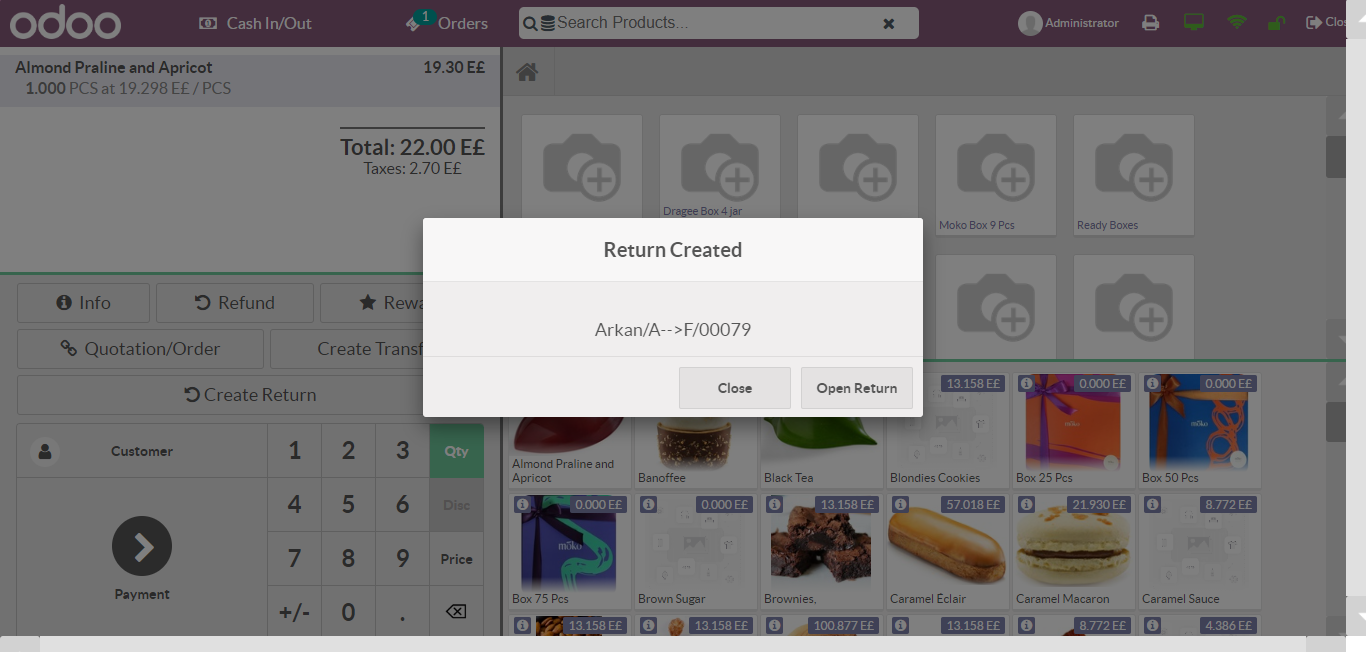The width and height of the screenshot is (1366, 652).
Task: Open Cash In/Out
Action: tap(256, 23)
